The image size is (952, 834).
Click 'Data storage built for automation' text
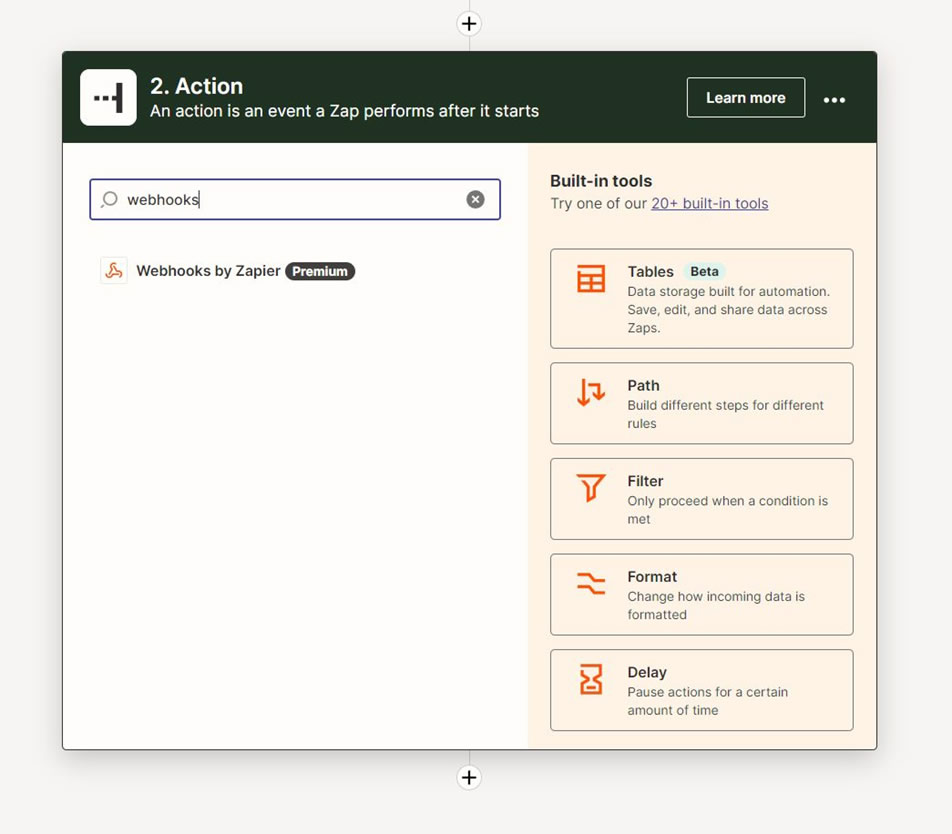(729, 310)
